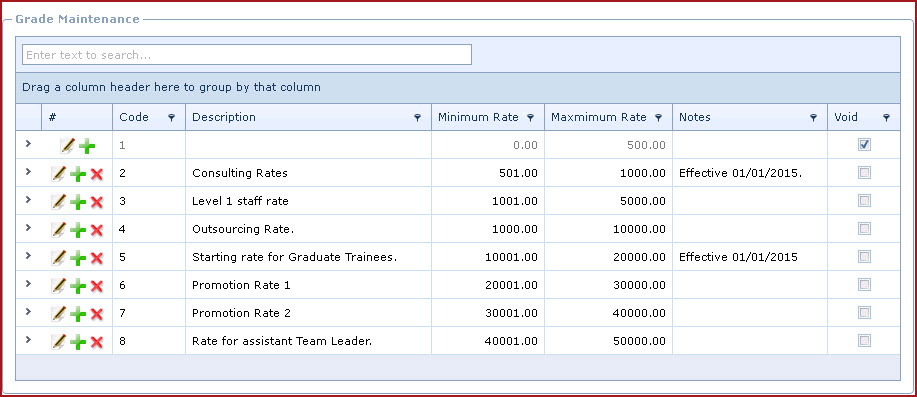Delete the Level 1 staff rate row
This screenshot has width=917, height=397.
pyautogui.click(x=97, y=202)
